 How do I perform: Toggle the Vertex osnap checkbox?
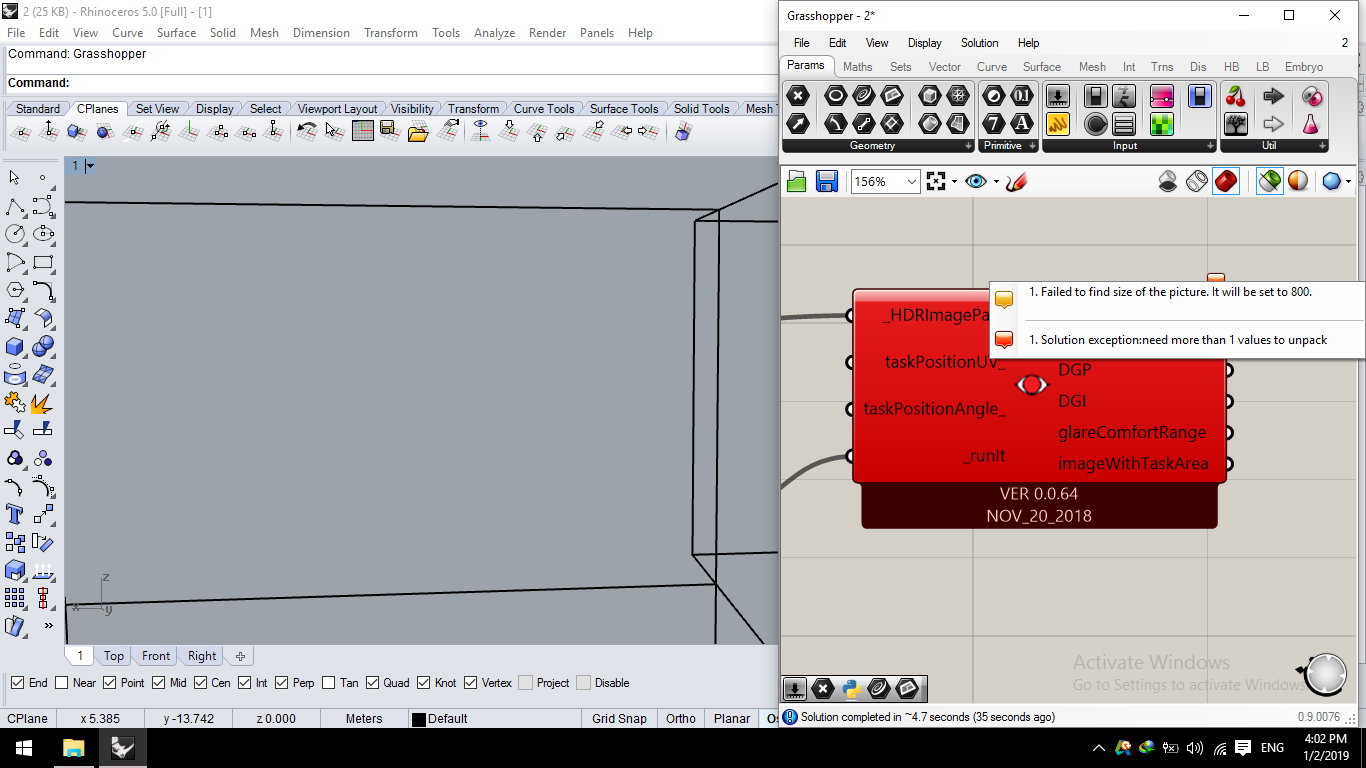click(471, 683)
